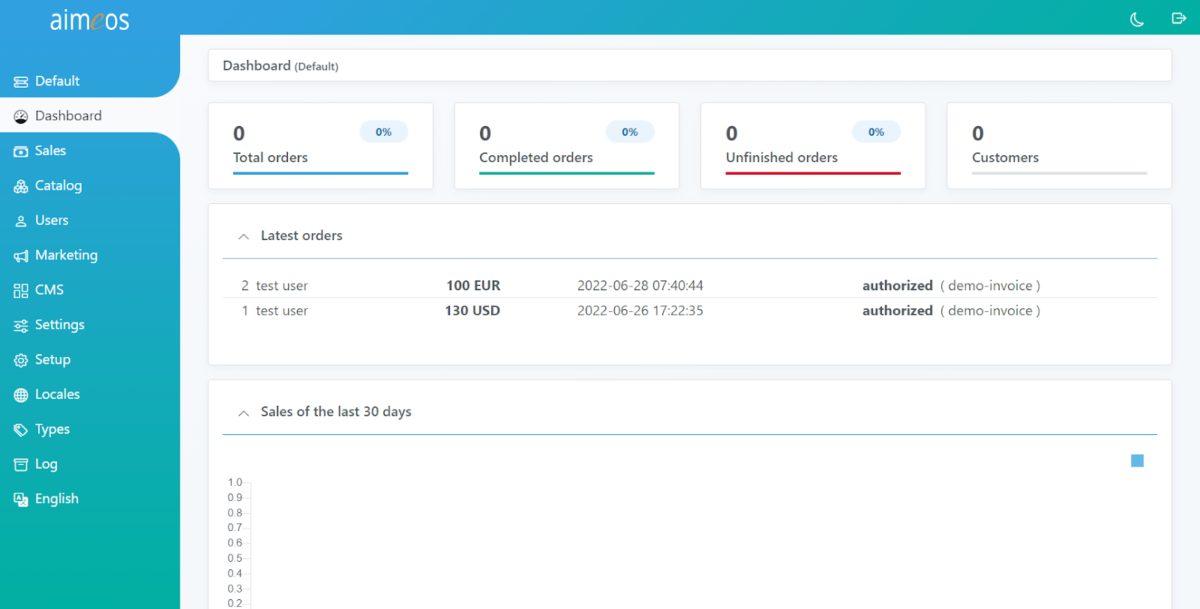Click the date 2022-06-28 07:40:44
The width and height of the screenshot is (1200, 609).
point(640,286)
